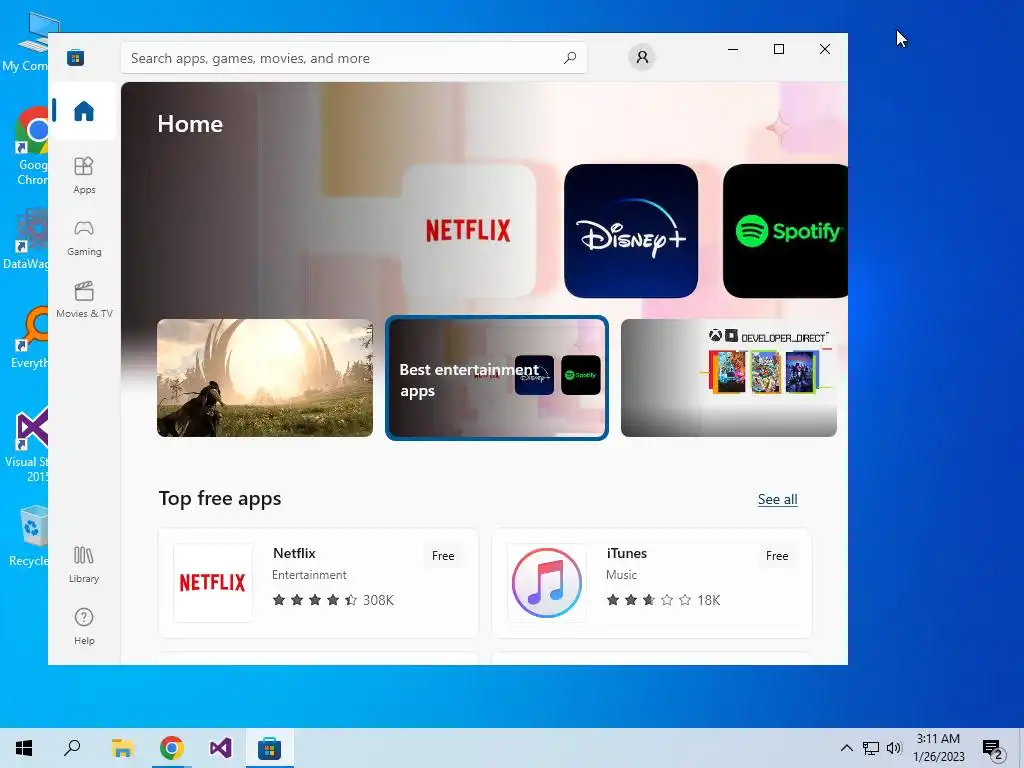Click the Microsoft Store logo in title bar
The width and height of the screenshot is (1024, 768).
pos(76,57)
